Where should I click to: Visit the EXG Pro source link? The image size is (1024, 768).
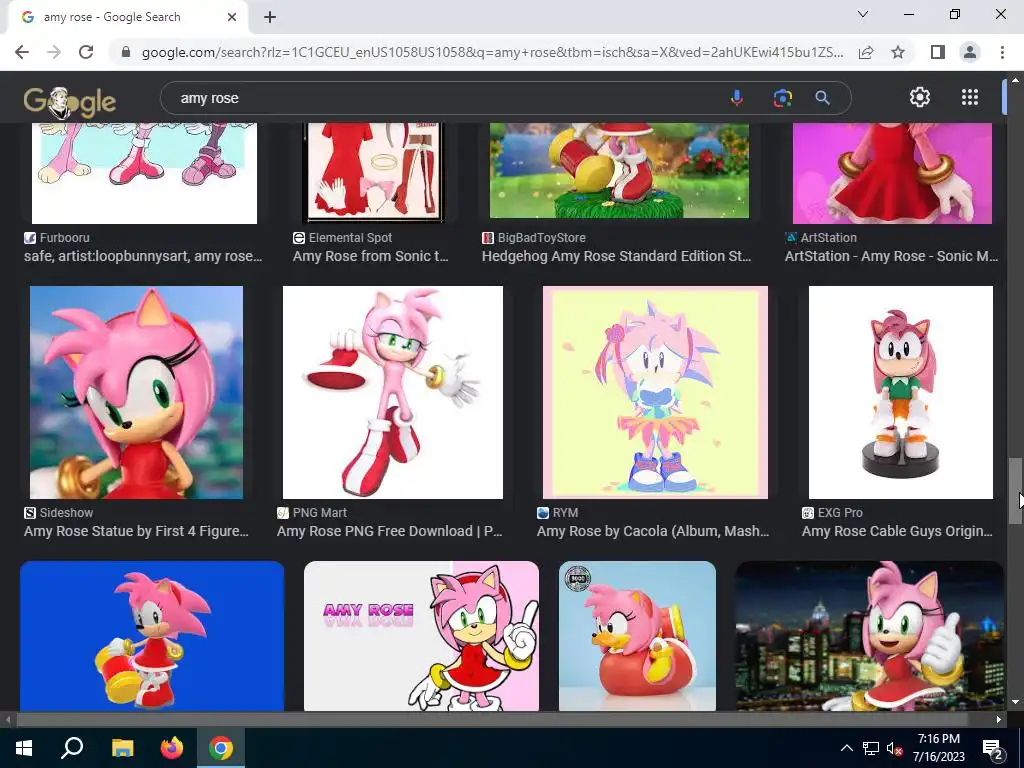(833, 513)
